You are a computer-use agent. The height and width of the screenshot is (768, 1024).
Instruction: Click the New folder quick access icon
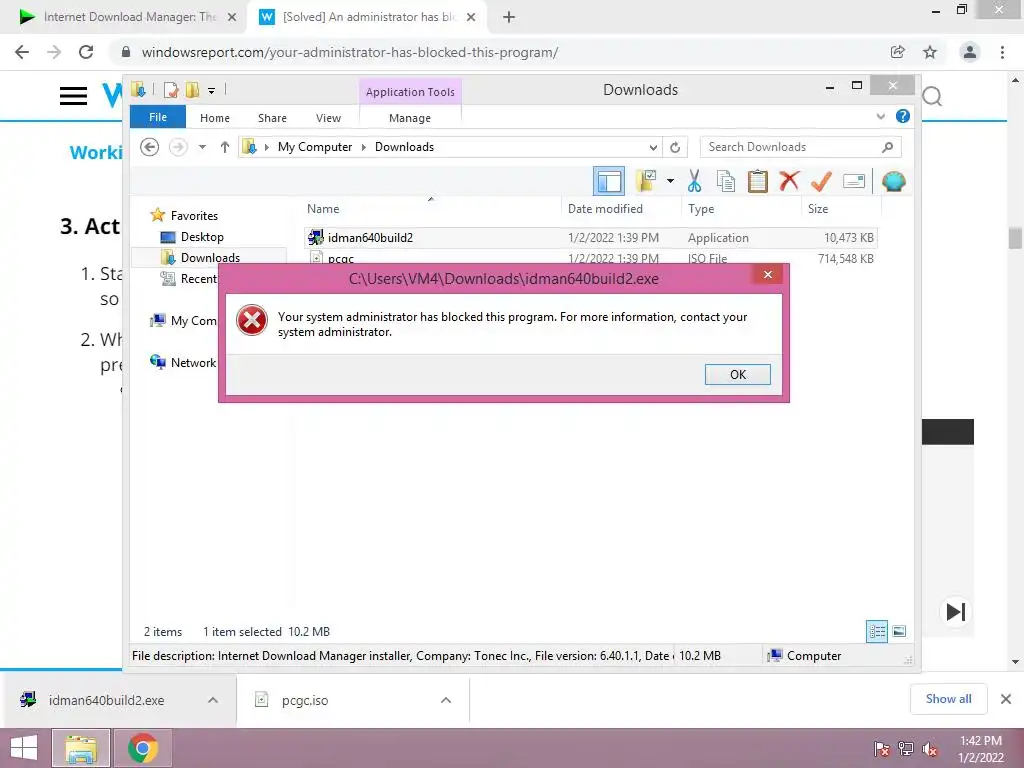pyautogui.click(x=192, y=89)
